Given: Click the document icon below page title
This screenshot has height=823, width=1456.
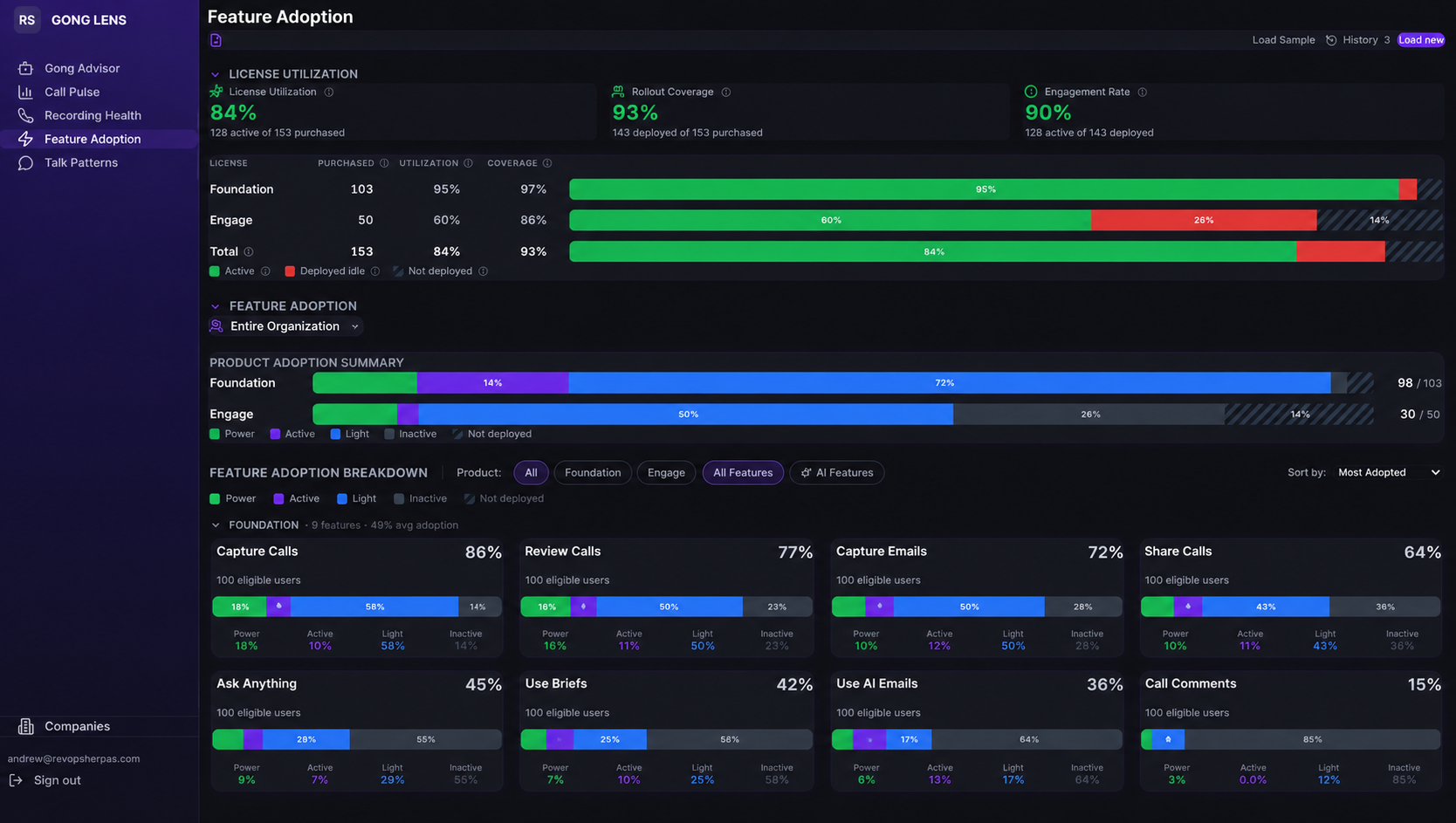Looking at the screenshot, I should (216, 40).
